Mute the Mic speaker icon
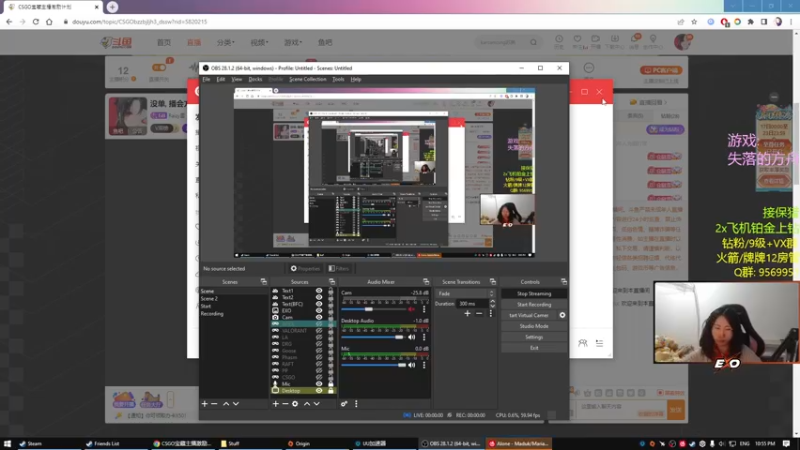The height and width of the screenshot is (450, 800). [x=412, y=365]
